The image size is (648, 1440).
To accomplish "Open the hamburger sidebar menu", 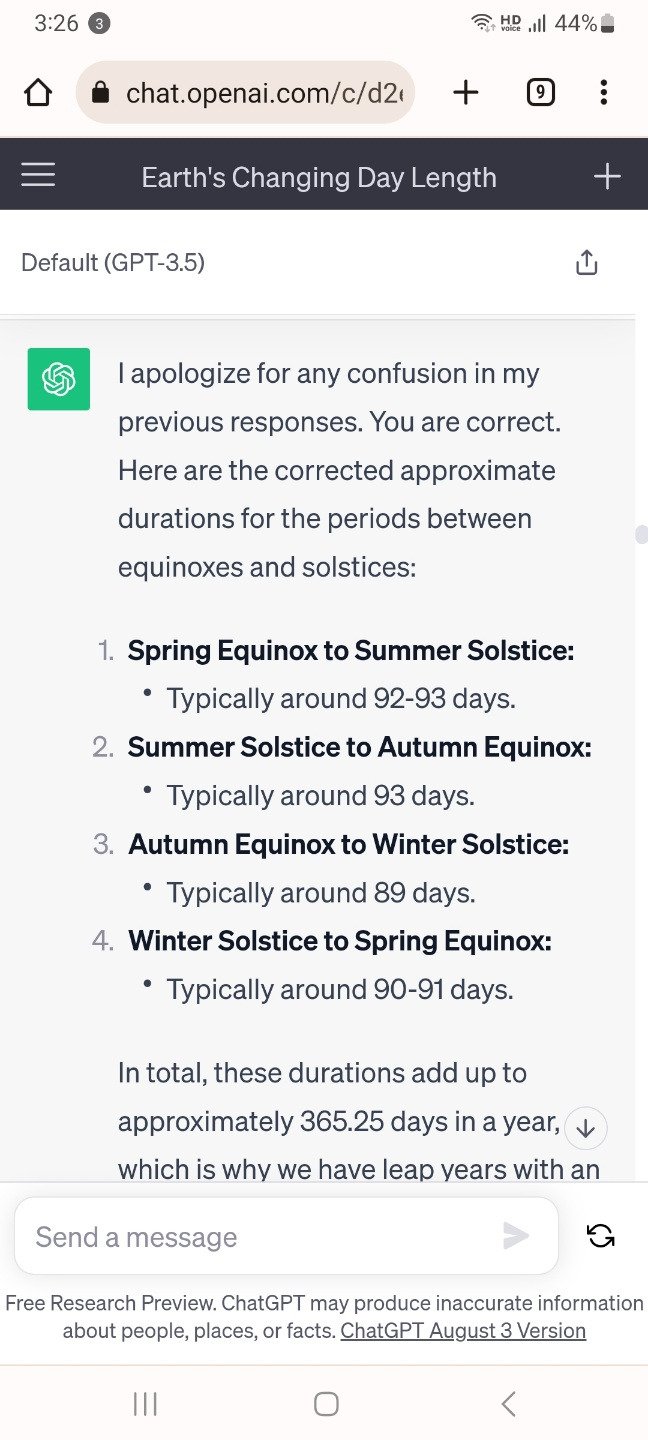I will [x=38, y=177].
